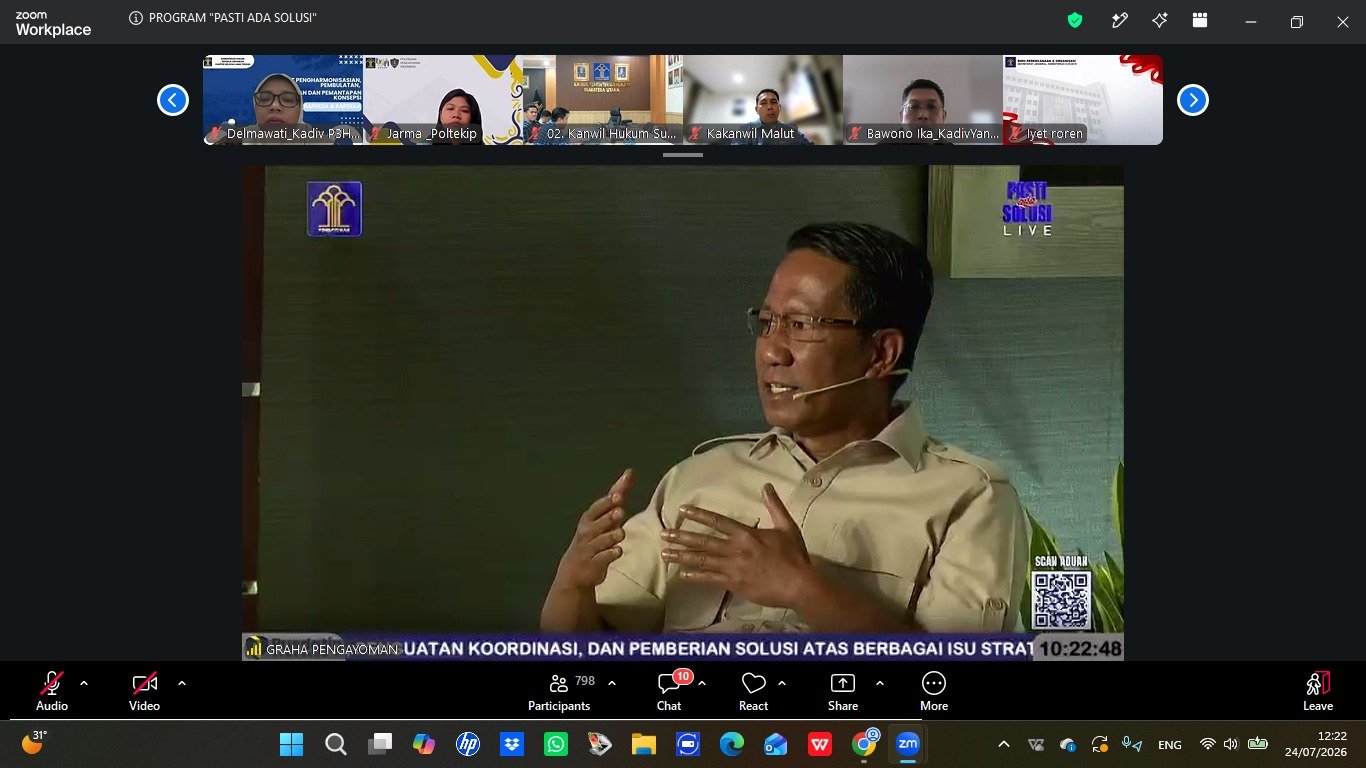Screen dimensions: 1366x768
Task: Select Bawono Ika_KadivYan... participant thumbnail
Action: pos(923,100)
